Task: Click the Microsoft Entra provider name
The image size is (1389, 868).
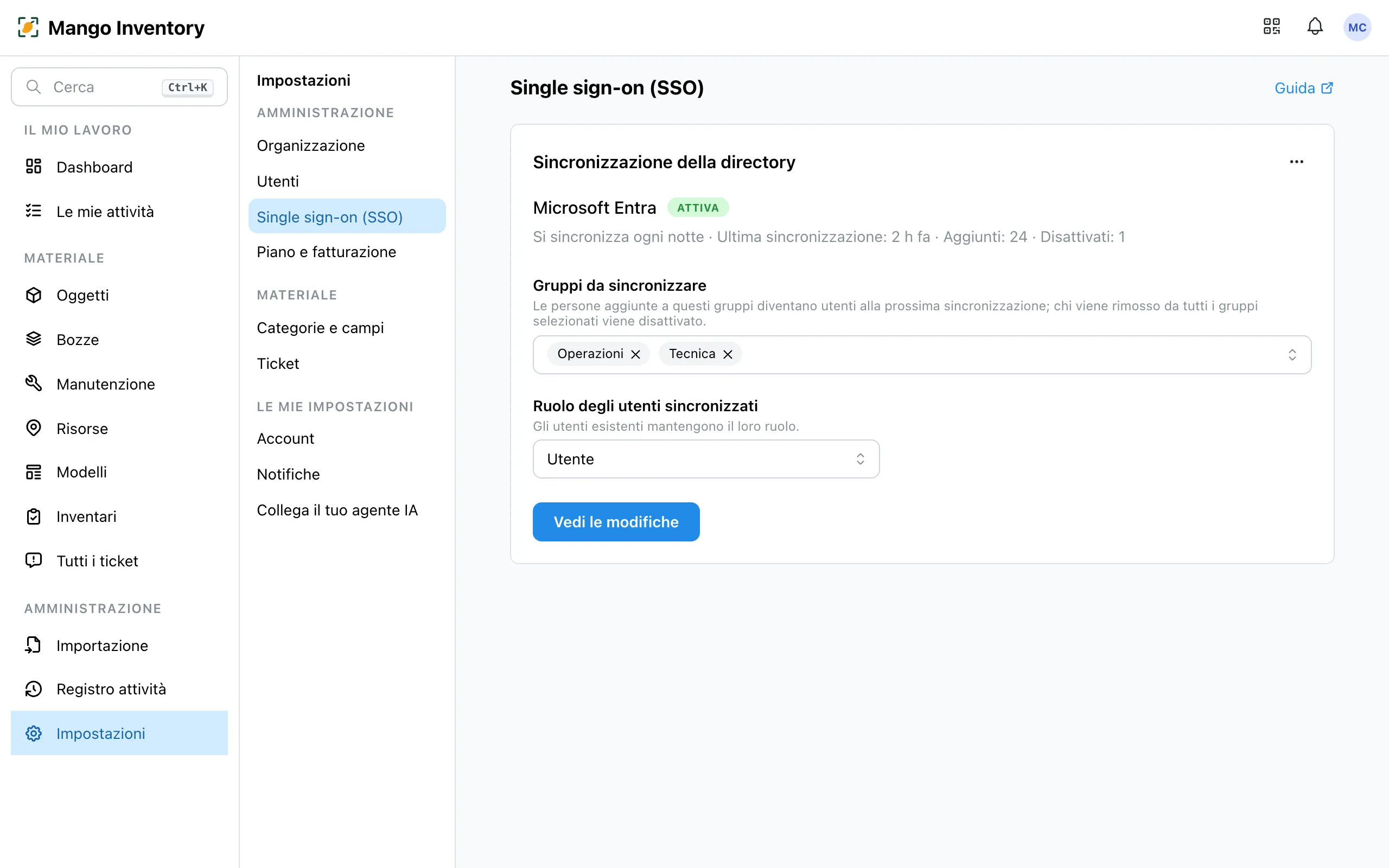Action: 594,207
